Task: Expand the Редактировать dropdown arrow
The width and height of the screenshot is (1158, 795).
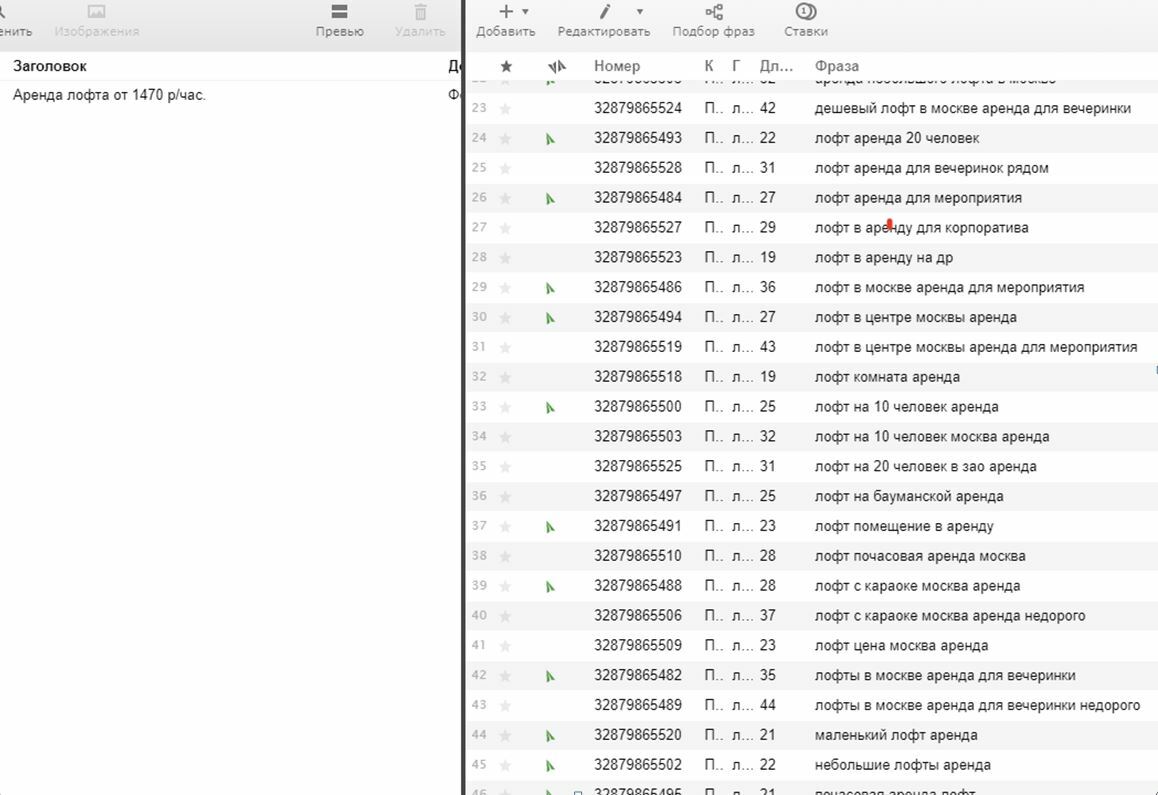Action: click(x=640, y=12)
